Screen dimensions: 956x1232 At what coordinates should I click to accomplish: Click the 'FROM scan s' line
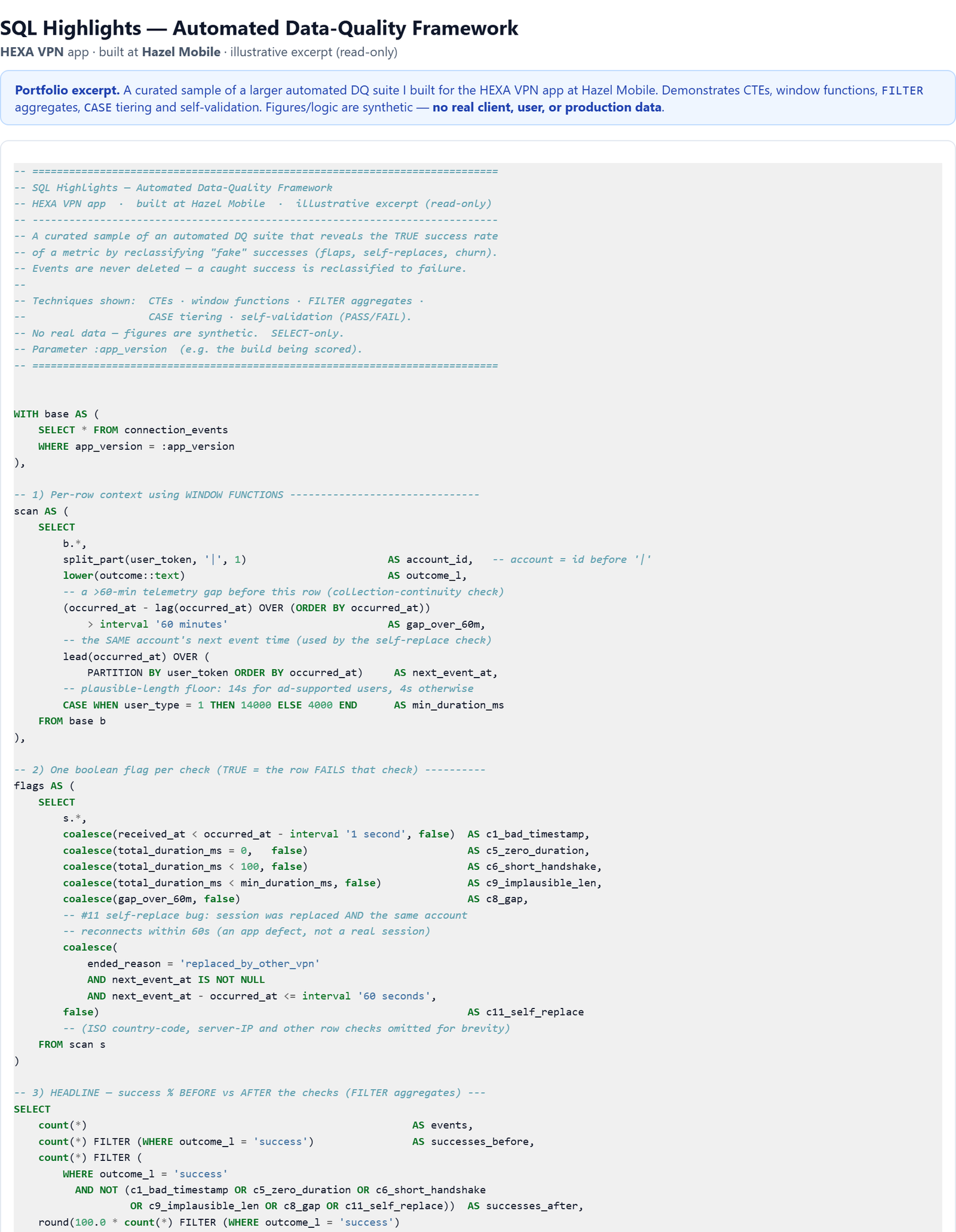coord(72,1044)
